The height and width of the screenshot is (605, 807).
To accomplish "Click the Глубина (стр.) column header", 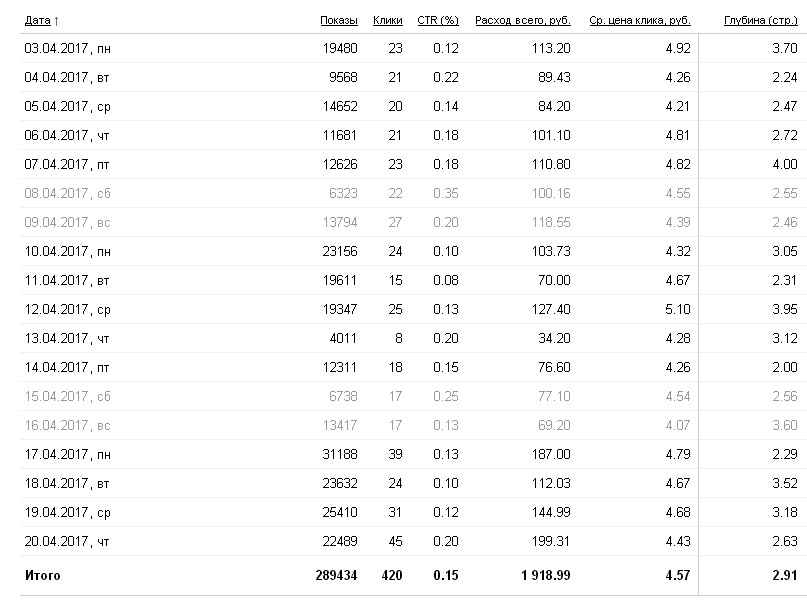I will click(760, 20).
